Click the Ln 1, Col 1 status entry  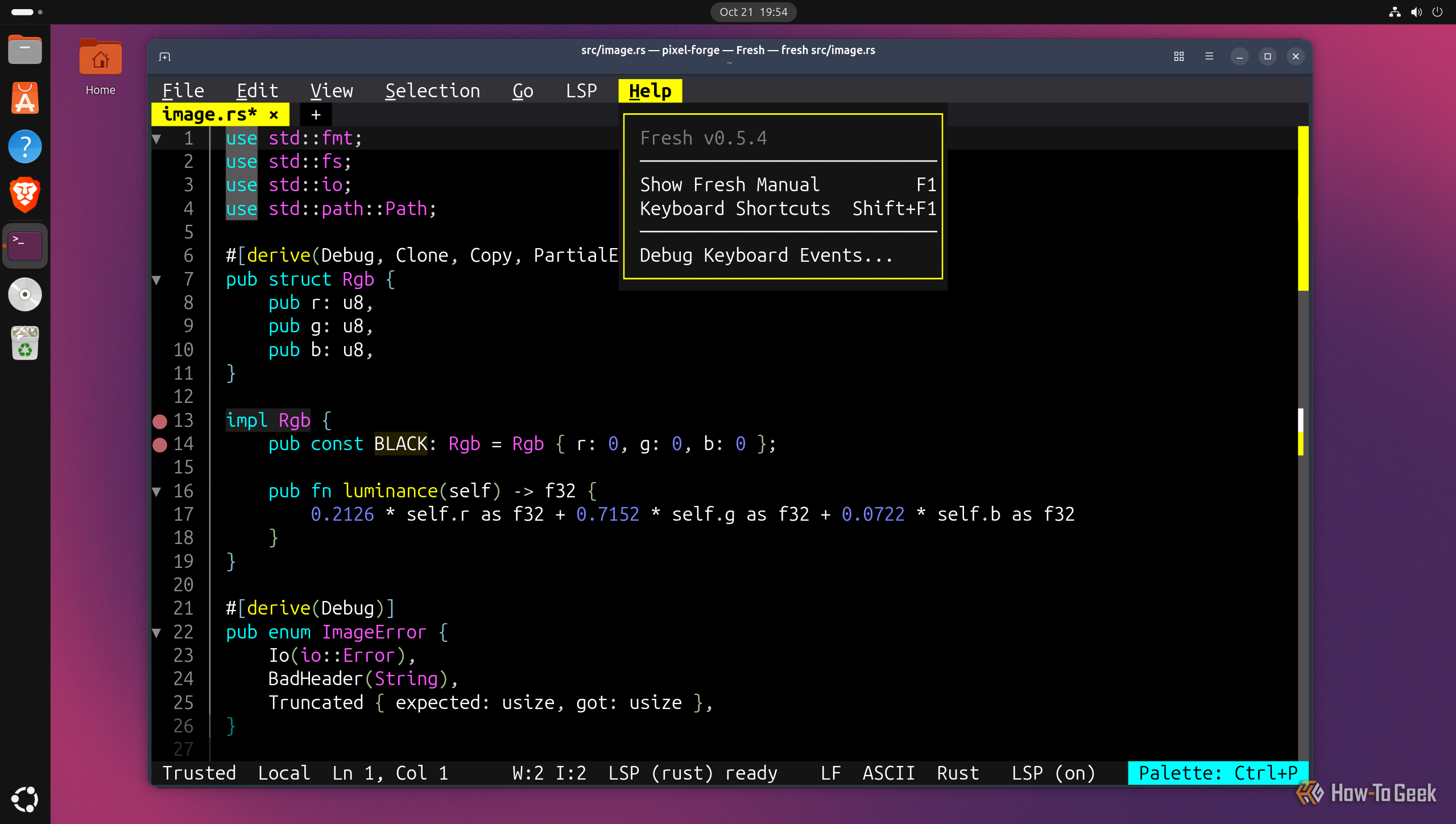(x=391, y=773)
